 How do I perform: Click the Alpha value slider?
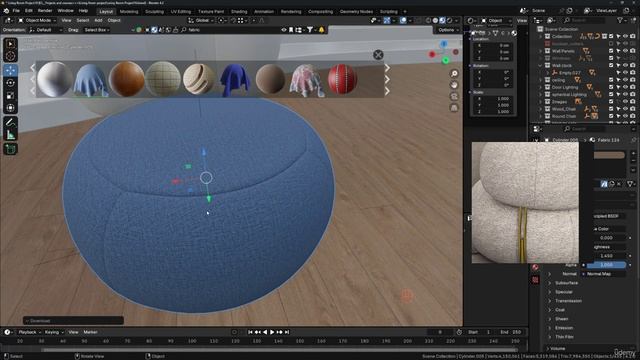607,265
